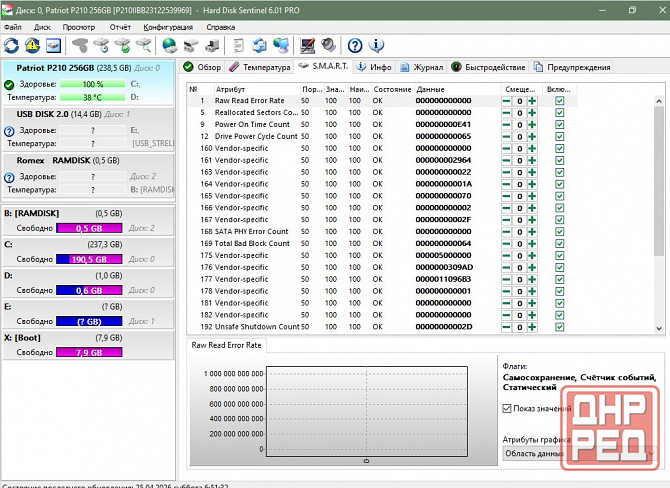
Task: Click minus offset for Reallocated Sectors Count
Action: point(506,113)
